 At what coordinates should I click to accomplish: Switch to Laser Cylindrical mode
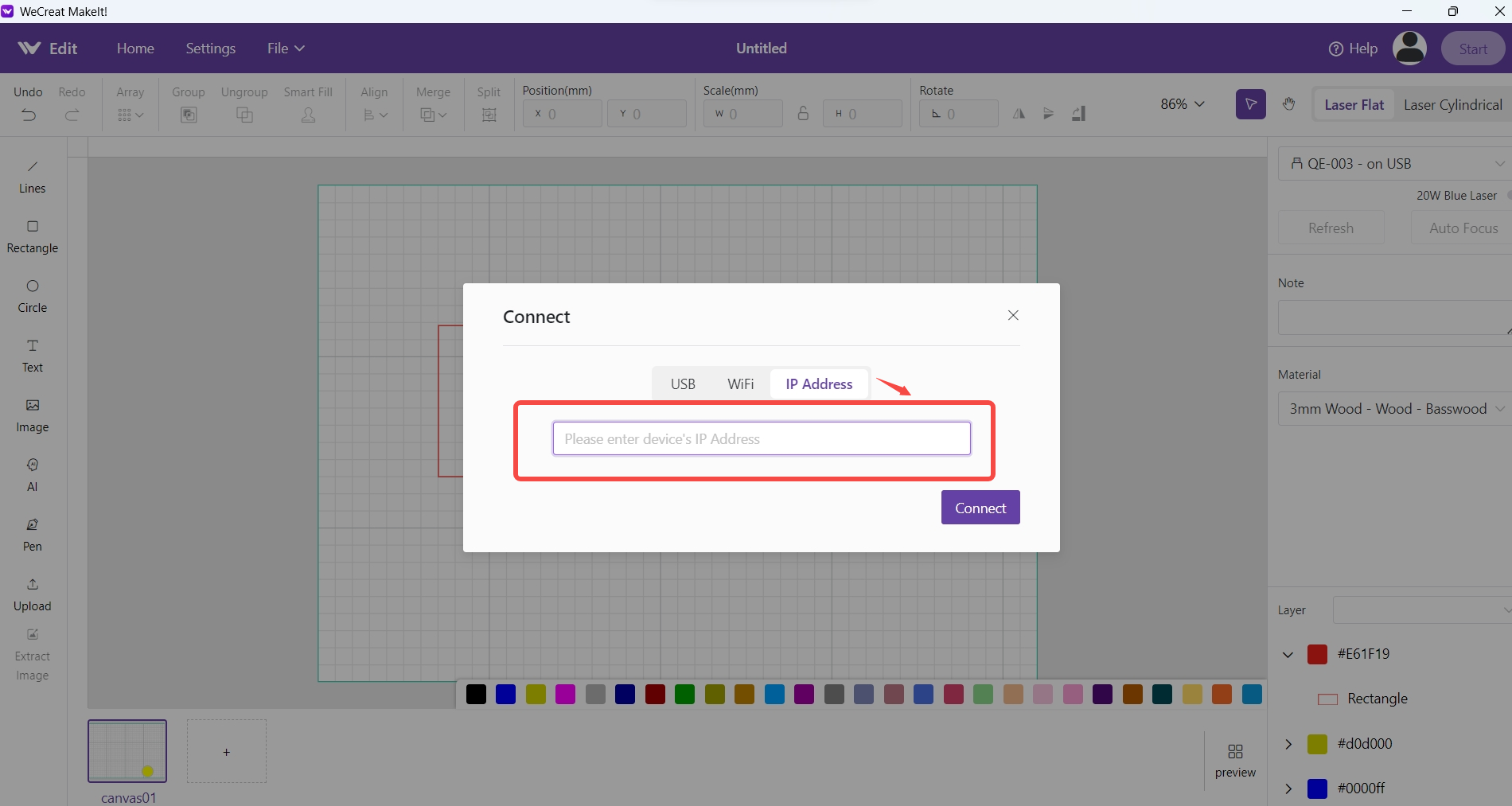pyautogui.click(x=1452, y=105)
